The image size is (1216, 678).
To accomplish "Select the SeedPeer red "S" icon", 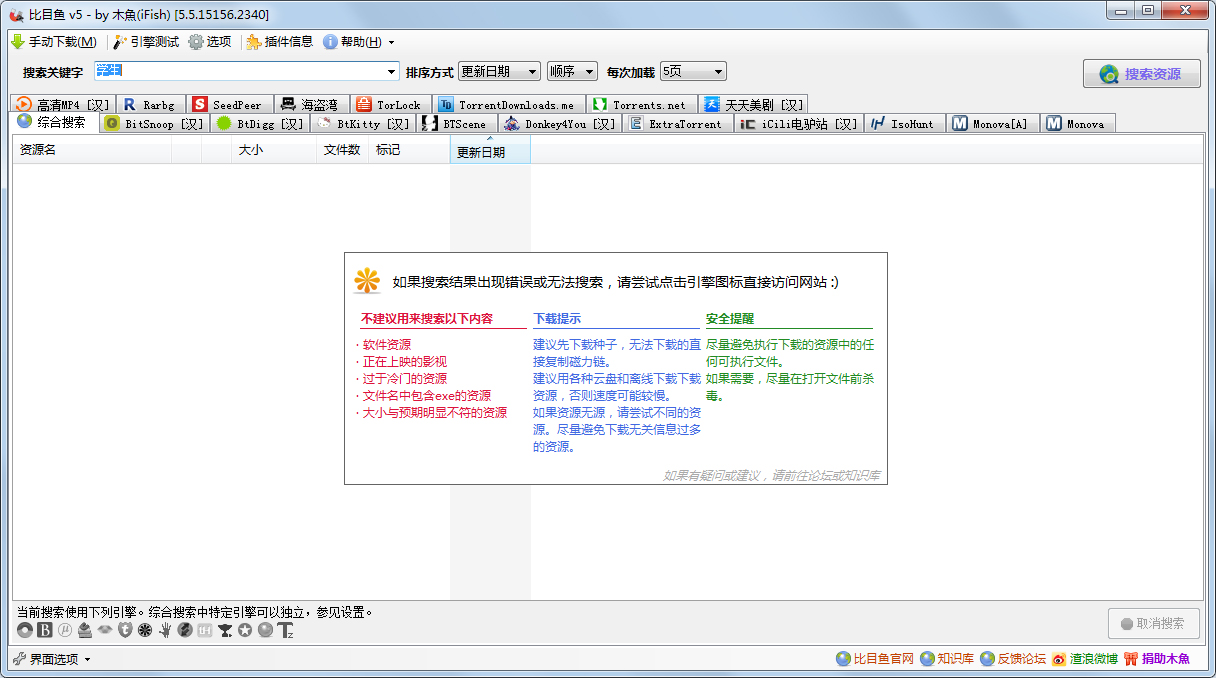I will click(x=200, y=103).
